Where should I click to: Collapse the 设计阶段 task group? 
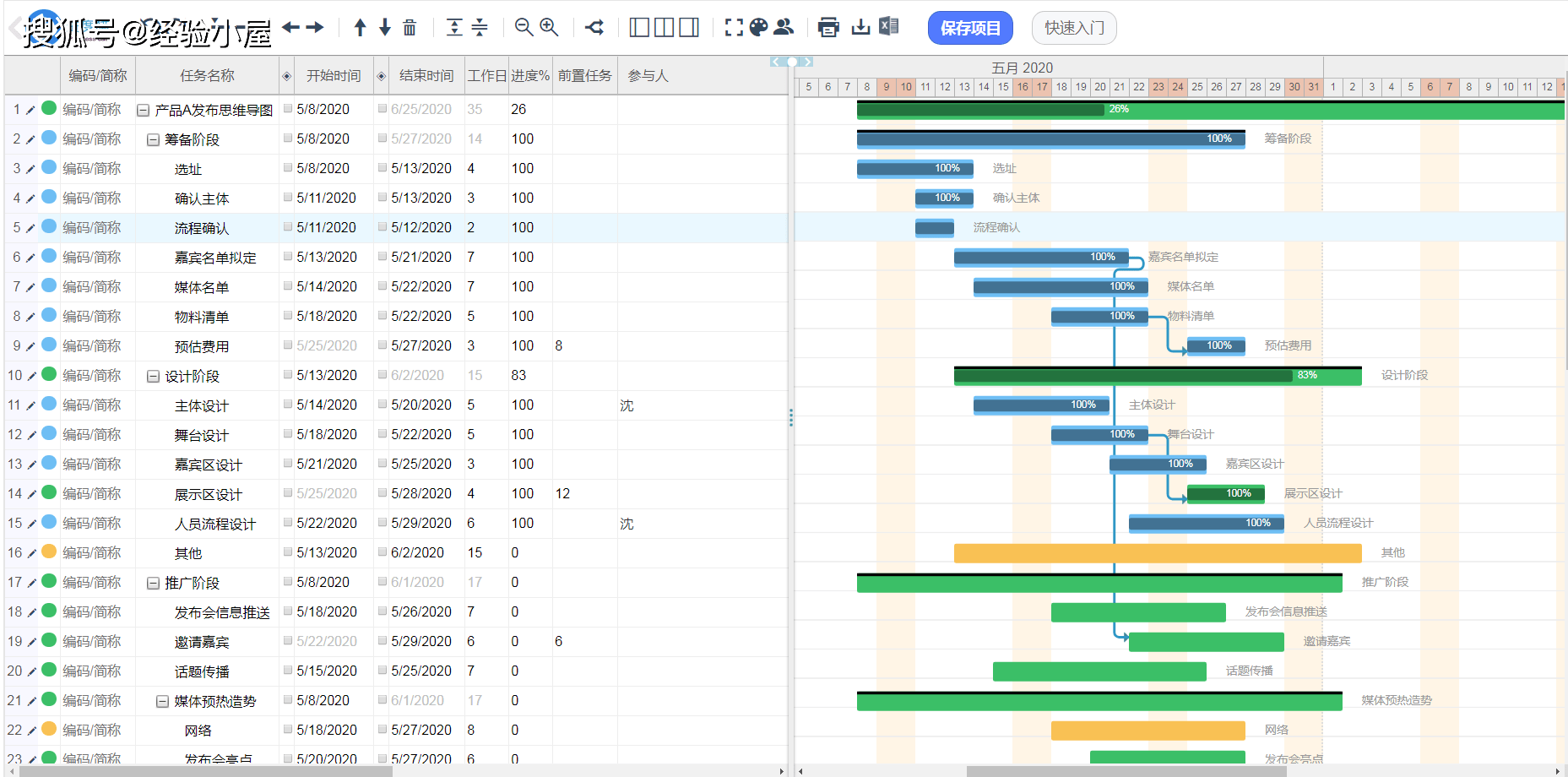153,376
